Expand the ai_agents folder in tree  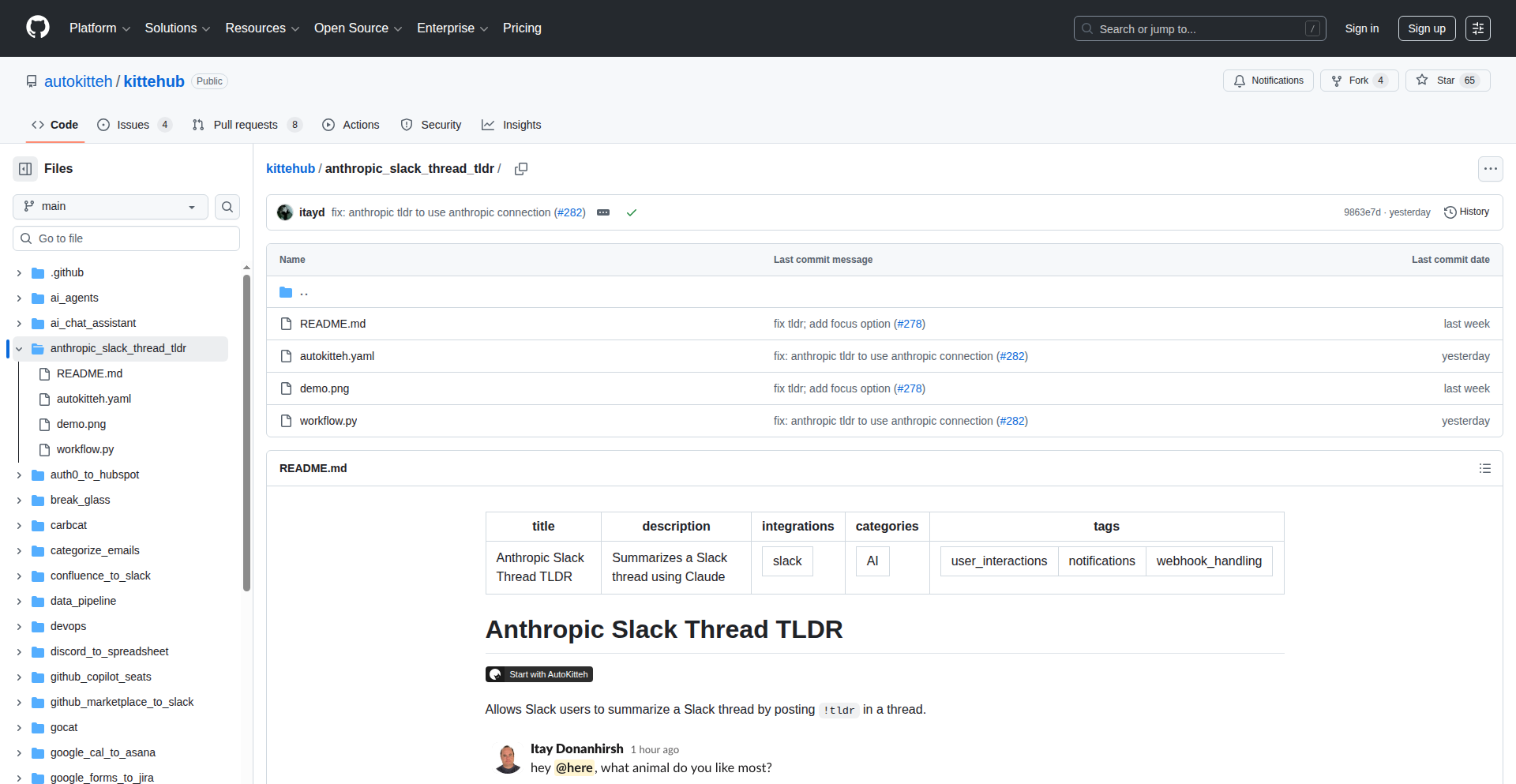click(x=19, y=298)
